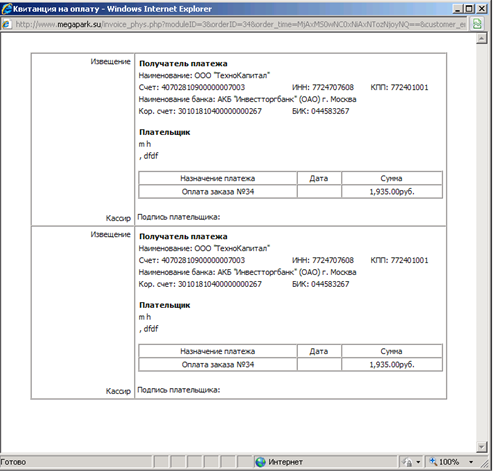Click the scrollbar up arrow

482,39
